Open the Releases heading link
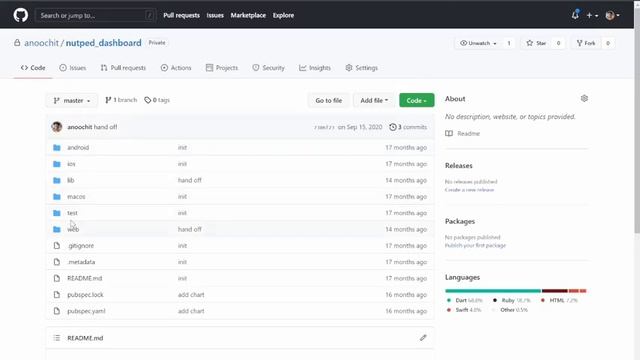The height and width of the screenshot is (360, 640). (458, 165)
